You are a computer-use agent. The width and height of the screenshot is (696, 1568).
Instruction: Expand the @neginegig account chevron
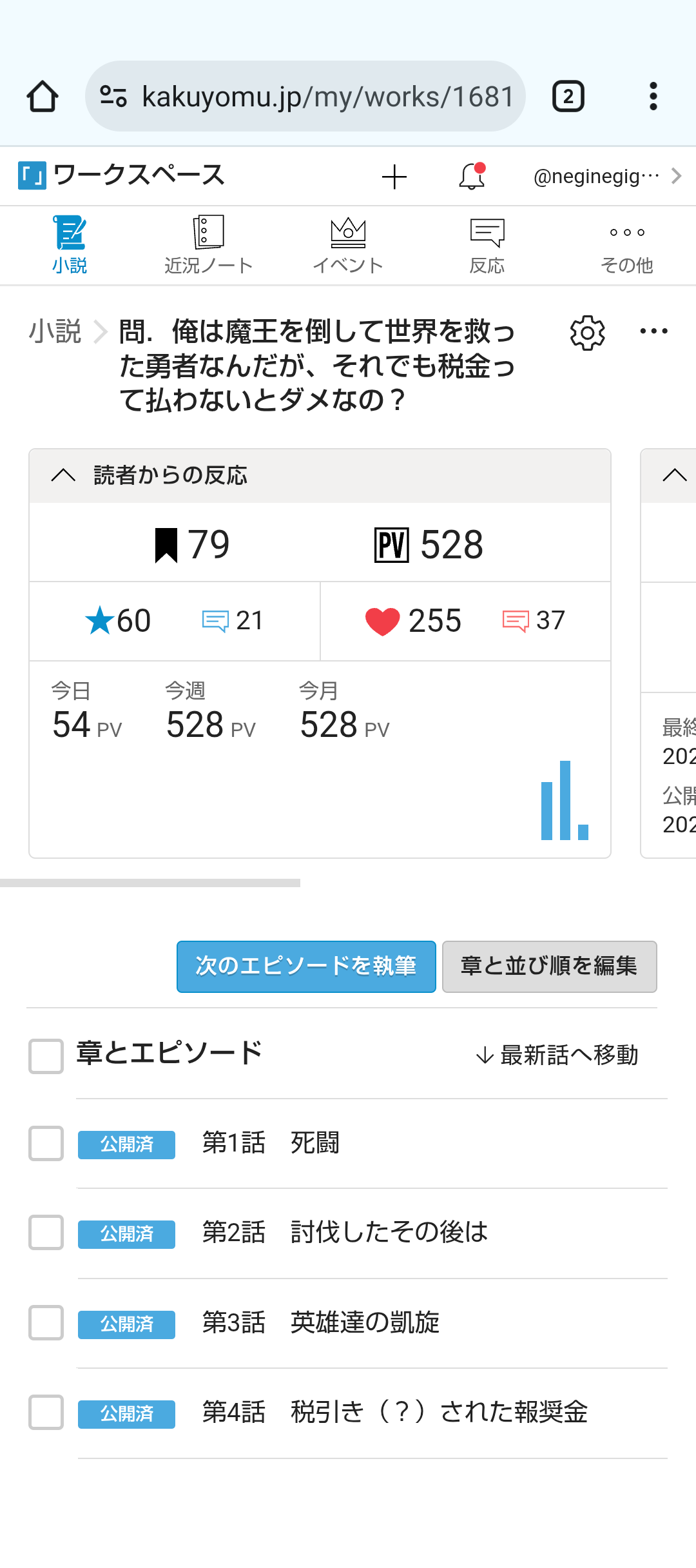click(x=676, y=176)
